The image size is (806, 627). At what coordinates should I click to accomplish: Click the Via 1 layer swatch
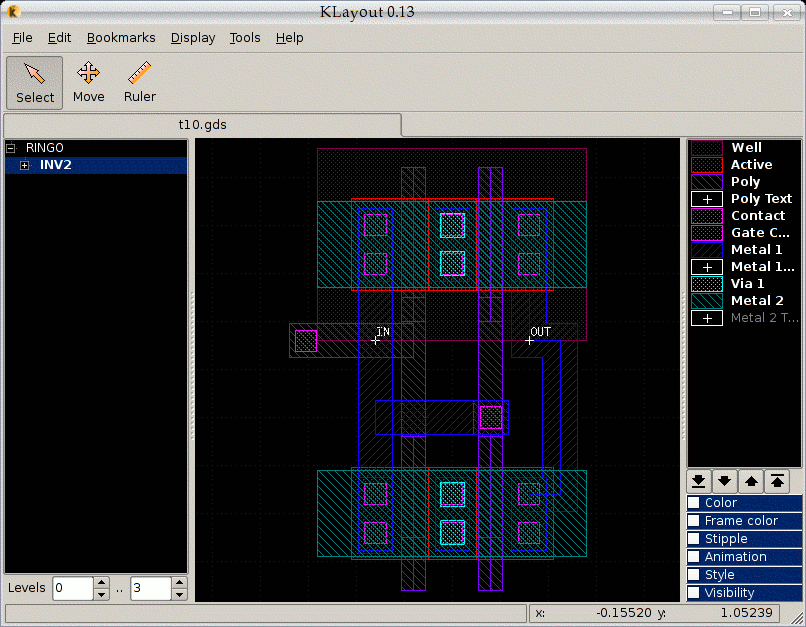(x=707, y=284)
